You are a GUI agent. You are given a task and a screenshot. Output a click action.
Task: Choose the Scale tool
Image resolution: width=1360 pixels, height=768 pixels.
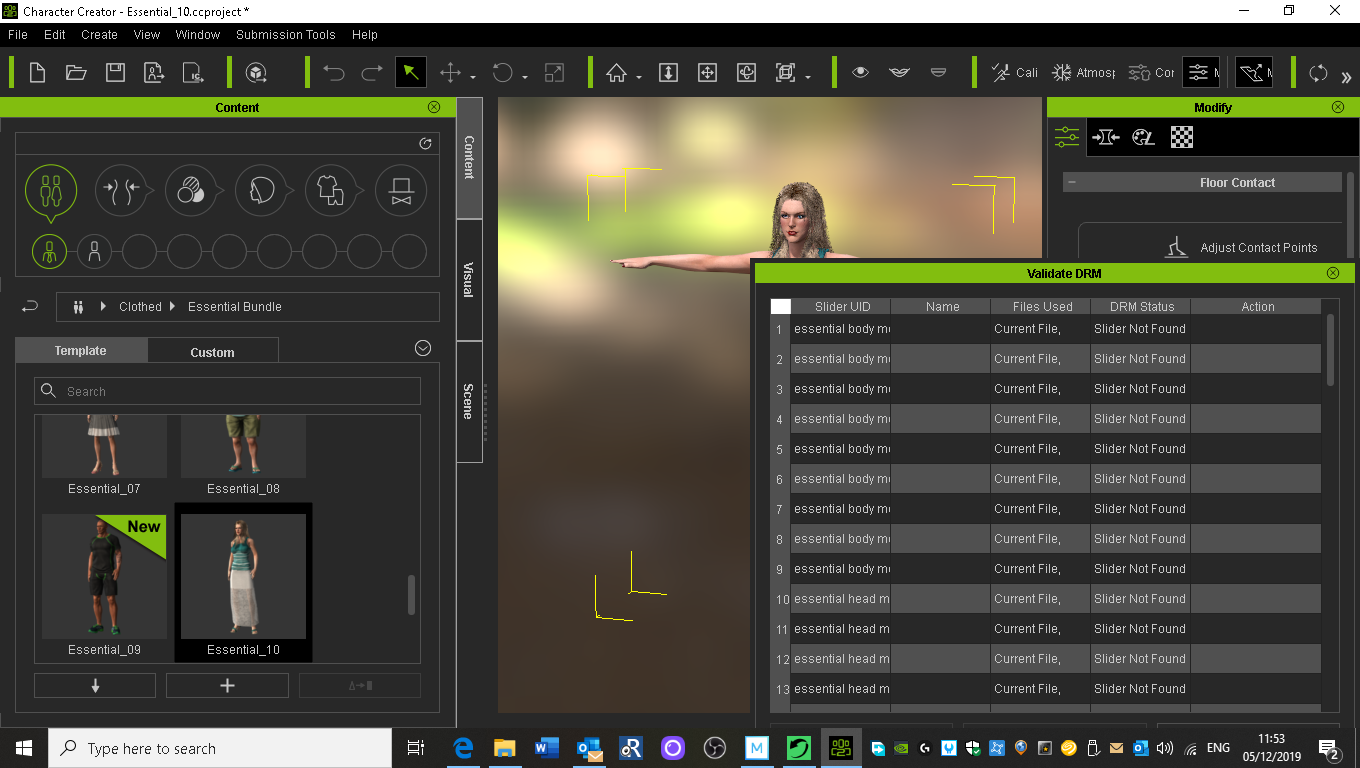554,73
